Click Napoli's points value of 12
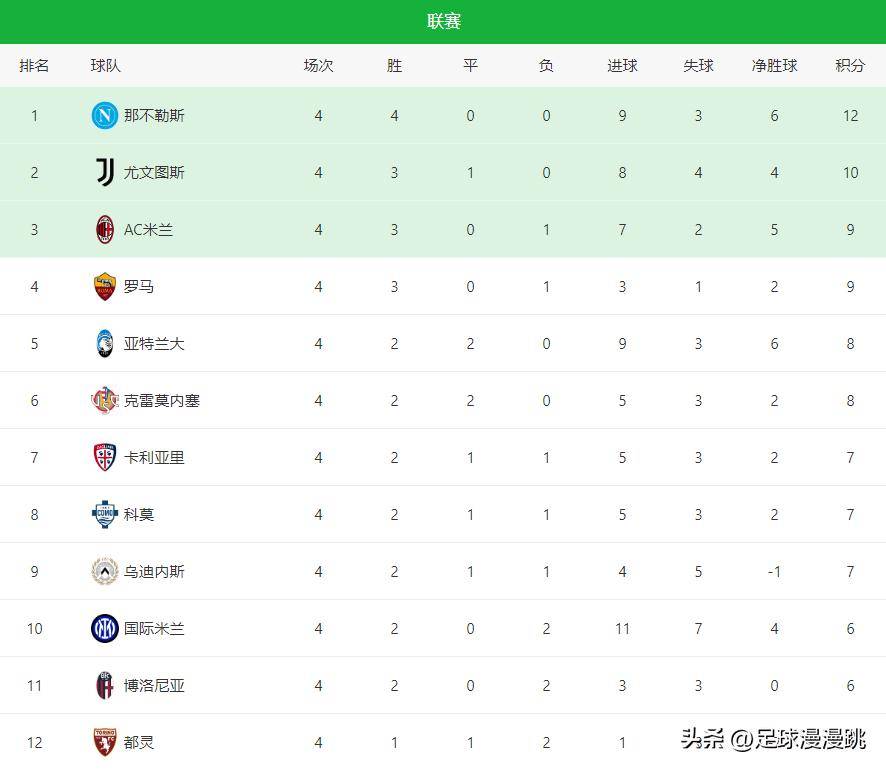This screenshot has height=770, width=886. 850,115
